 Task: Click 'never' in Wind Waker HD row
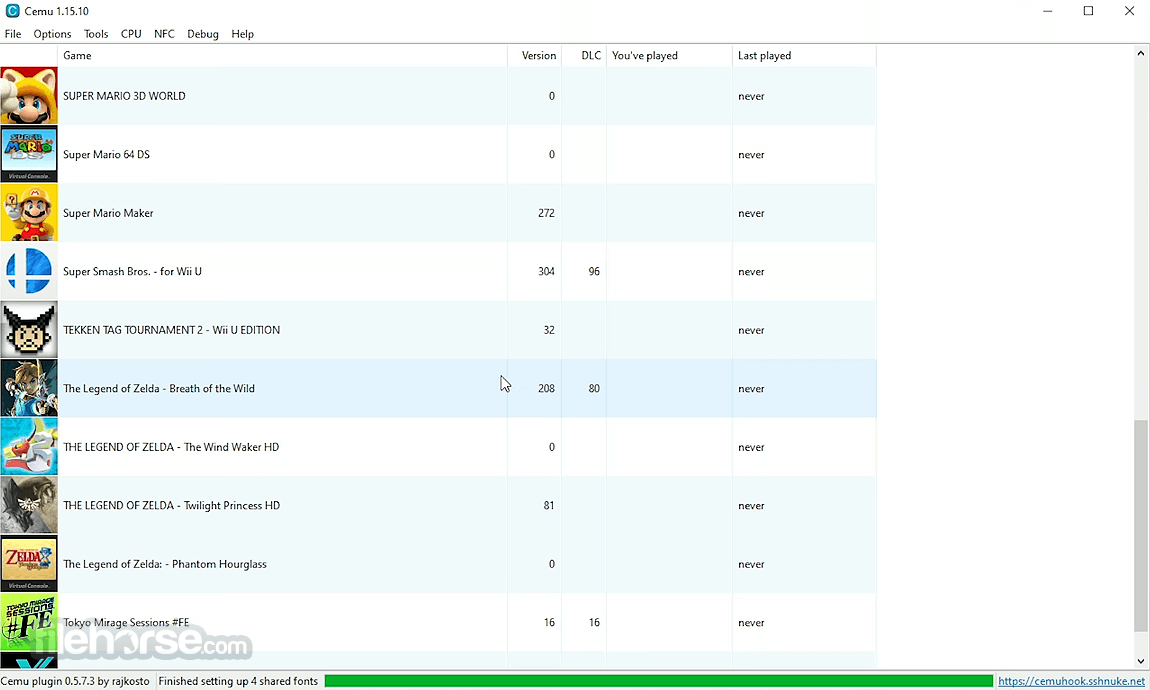coord(751,447)
